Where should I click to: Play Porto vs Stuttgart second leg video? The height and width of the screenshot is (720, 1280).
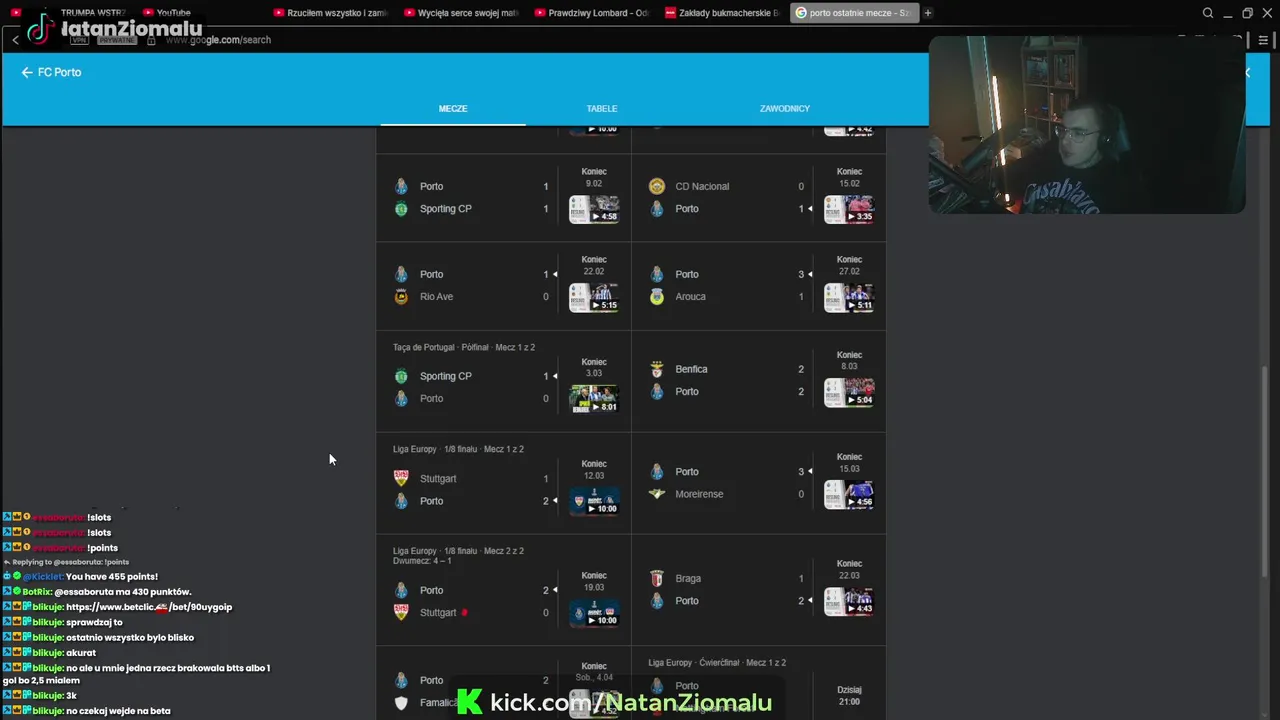point(594,613)
